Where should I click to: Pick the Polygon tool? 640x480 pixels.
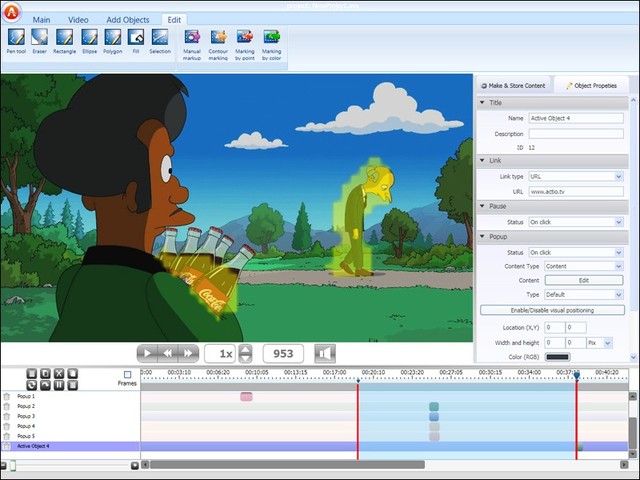click(113, 41)
